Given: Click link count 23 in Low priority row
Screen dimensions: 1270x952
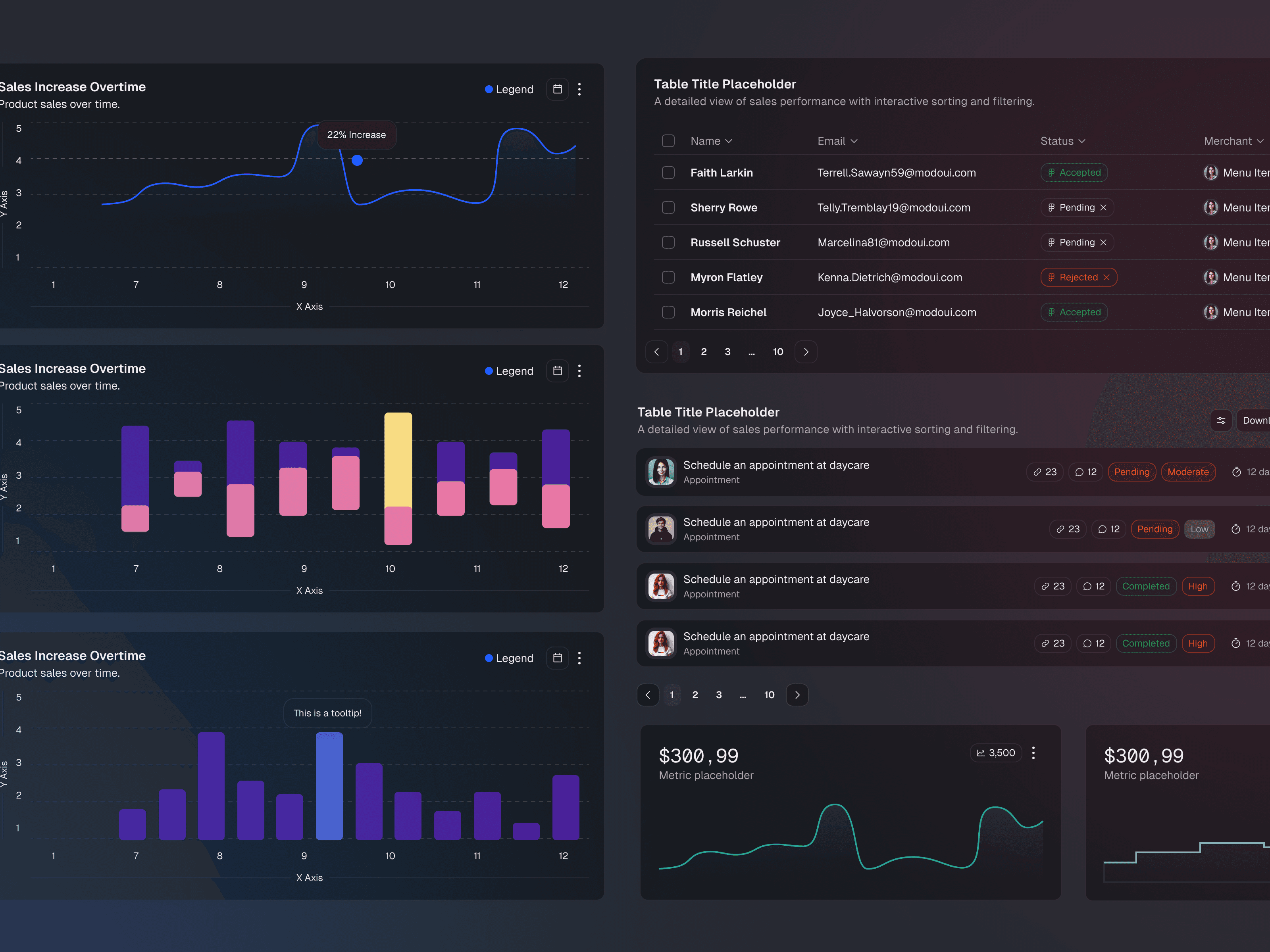Looking at the screenshot, I should 1068,529.
